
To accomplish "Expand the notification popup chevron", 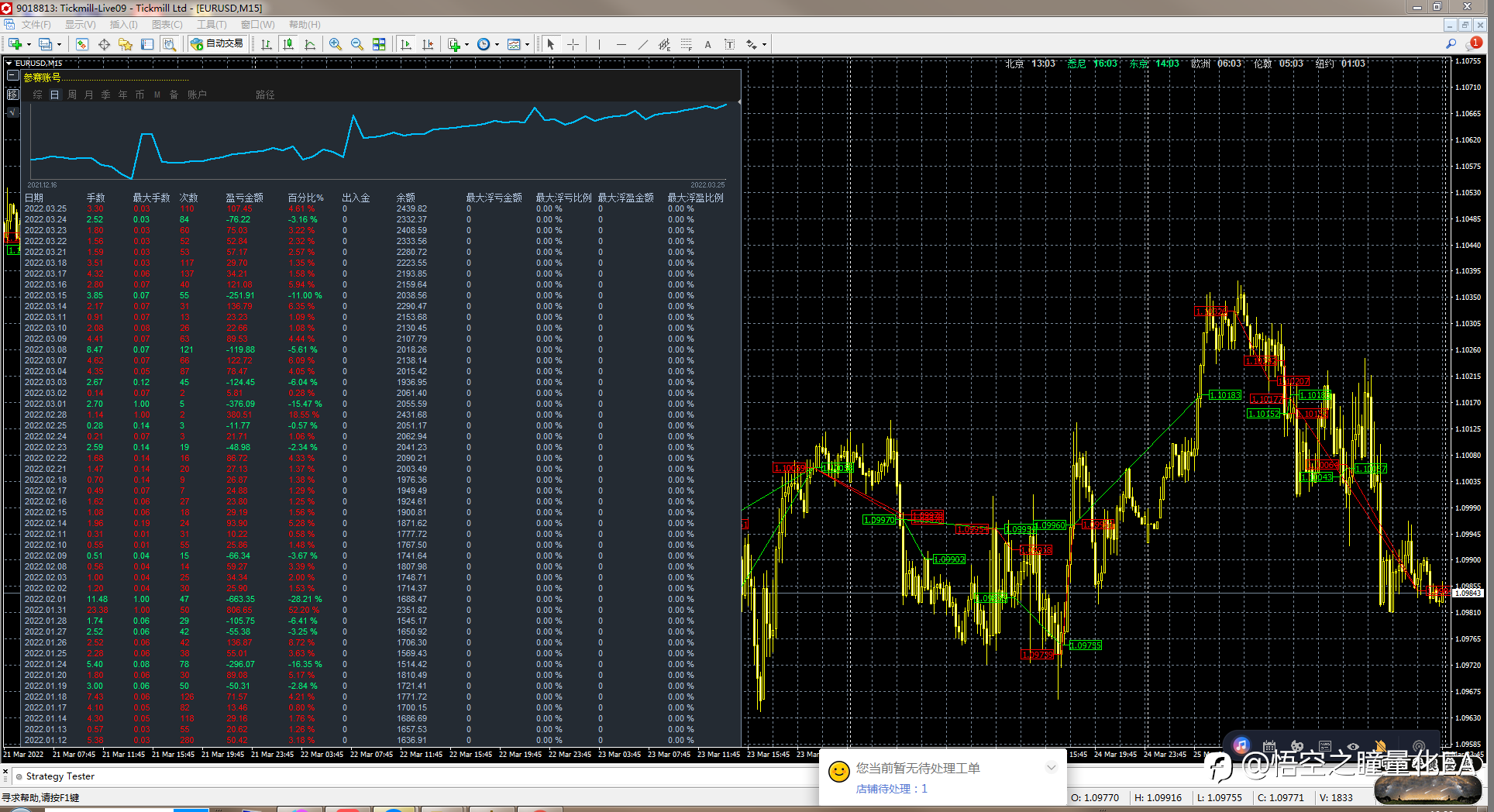I will click(1051, 768).
